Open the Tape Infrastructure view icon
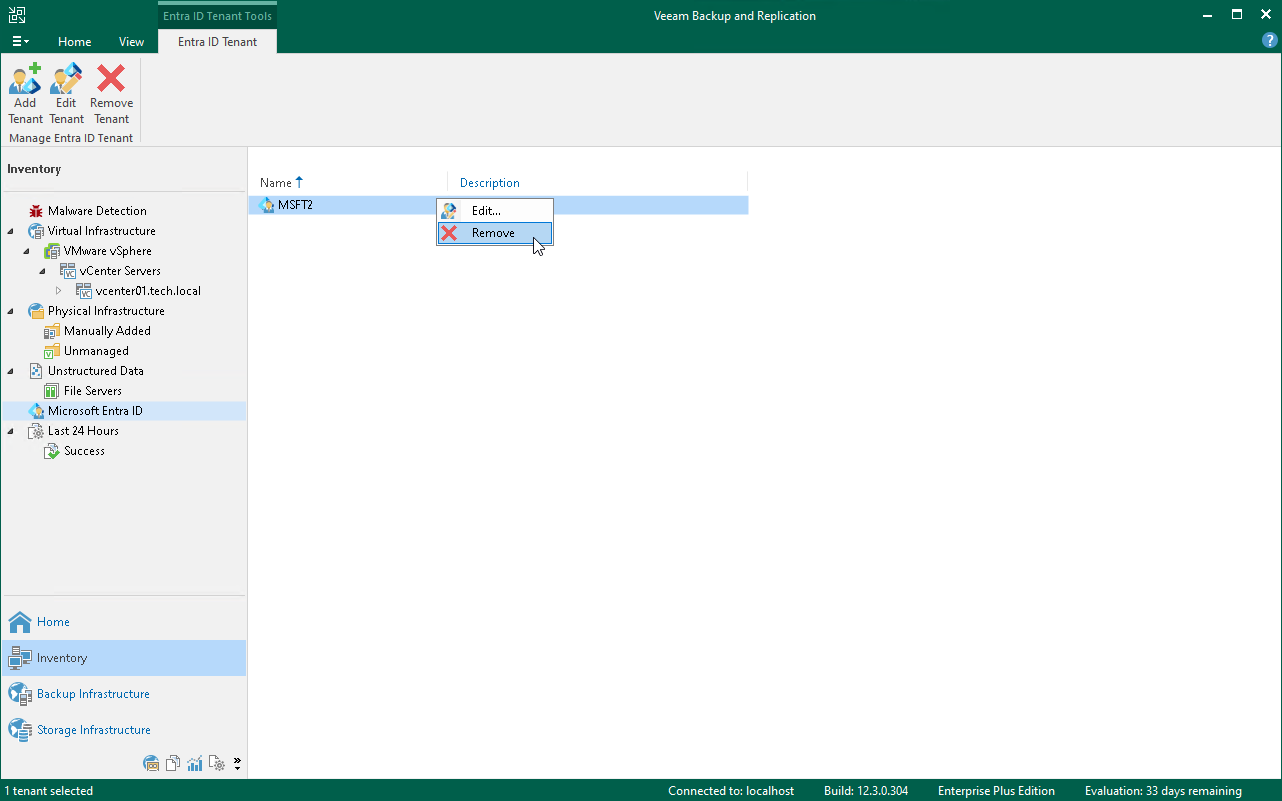Viewport: 1282px width, 801px height. point(152,764)
